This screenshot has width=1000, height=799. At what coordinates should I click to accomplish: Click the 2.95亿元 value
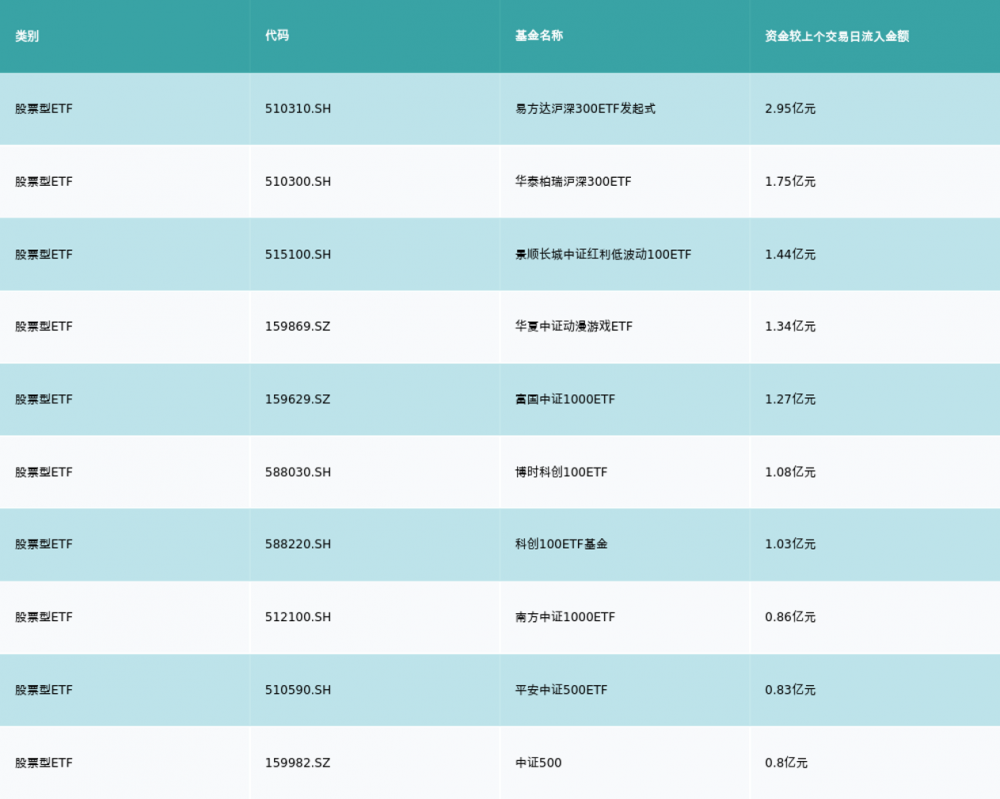(790, 108)
